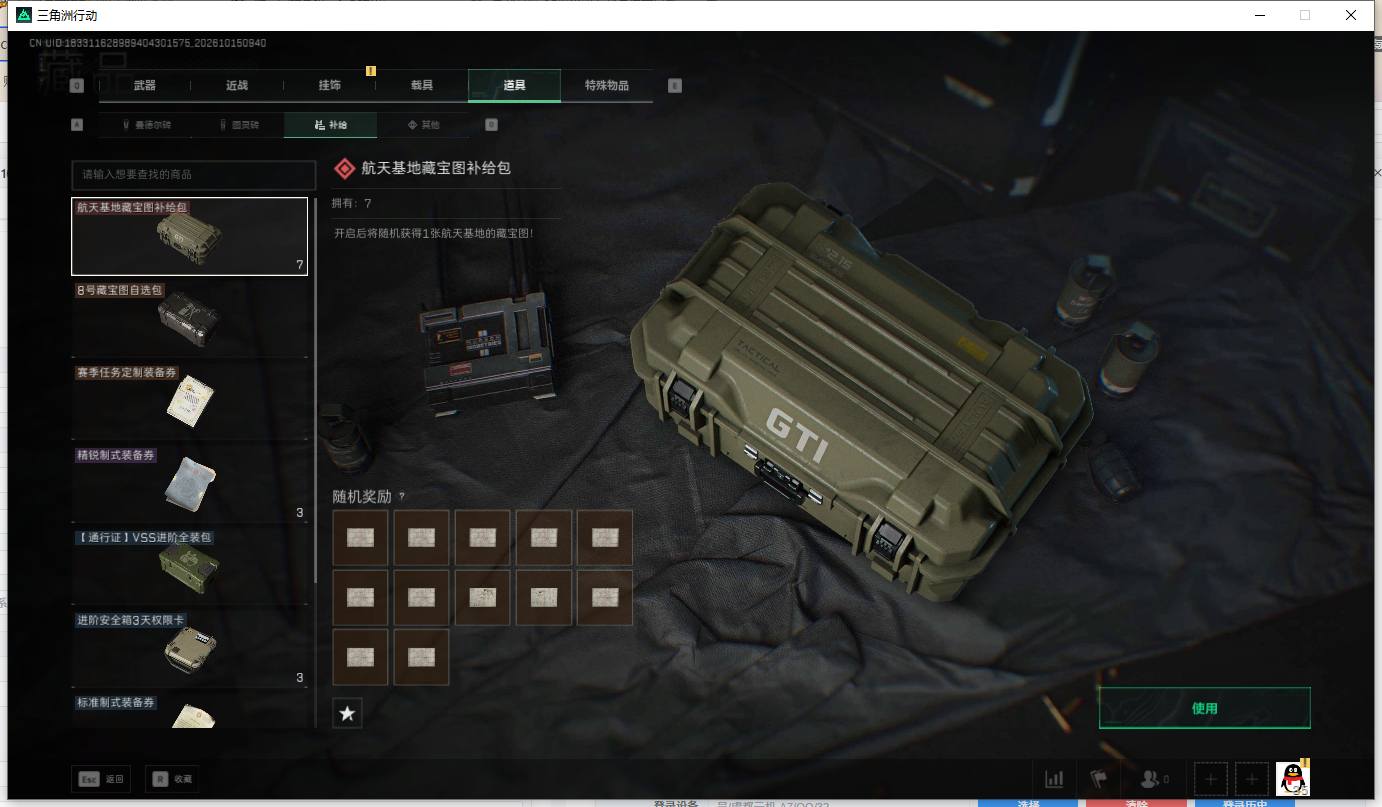The width and height of the screenshot is (1382, 807).
Task: Click the first empty teammate plus slot
Action: 1211,779
